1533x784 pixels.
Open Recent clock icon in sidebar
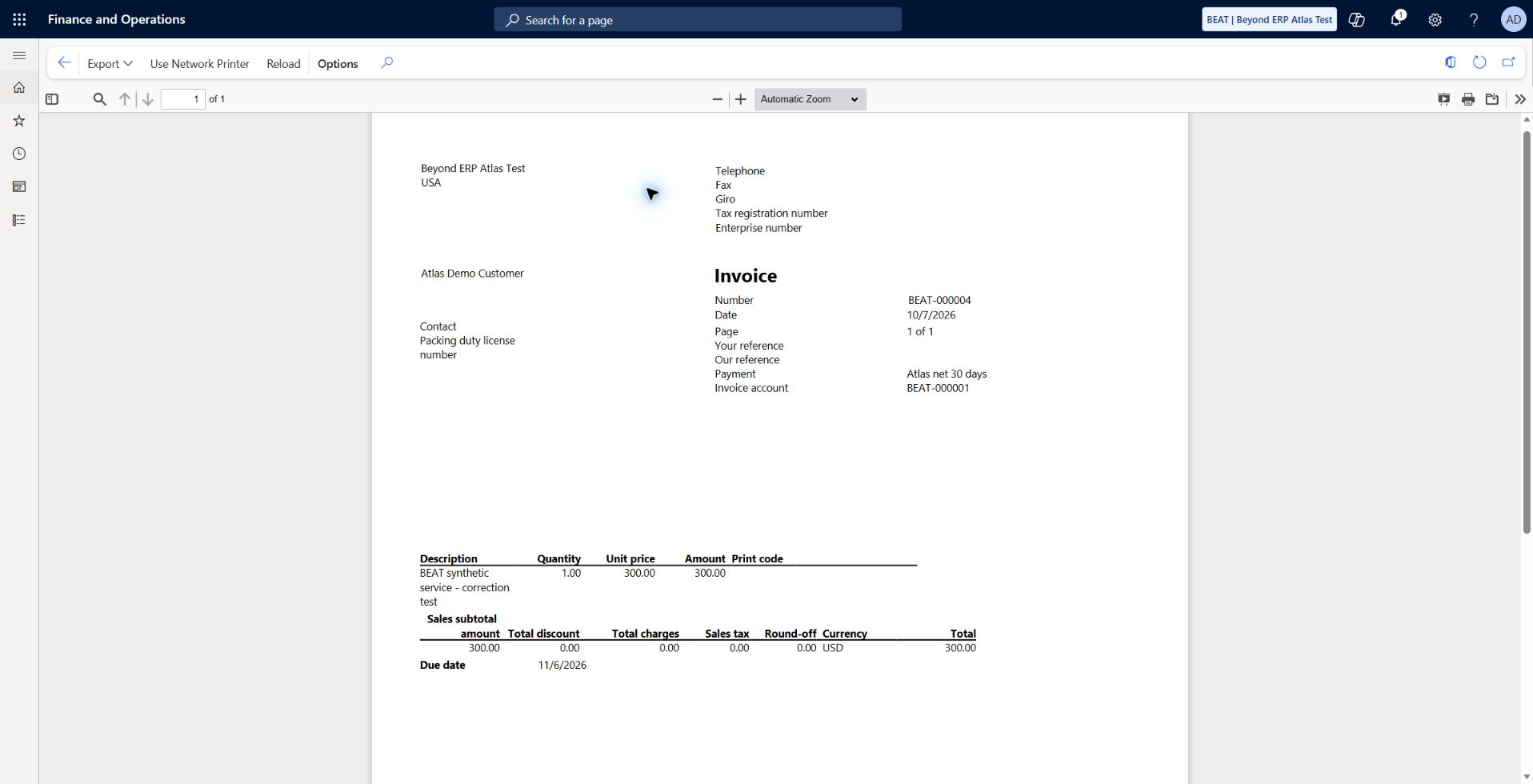[19, 154]
